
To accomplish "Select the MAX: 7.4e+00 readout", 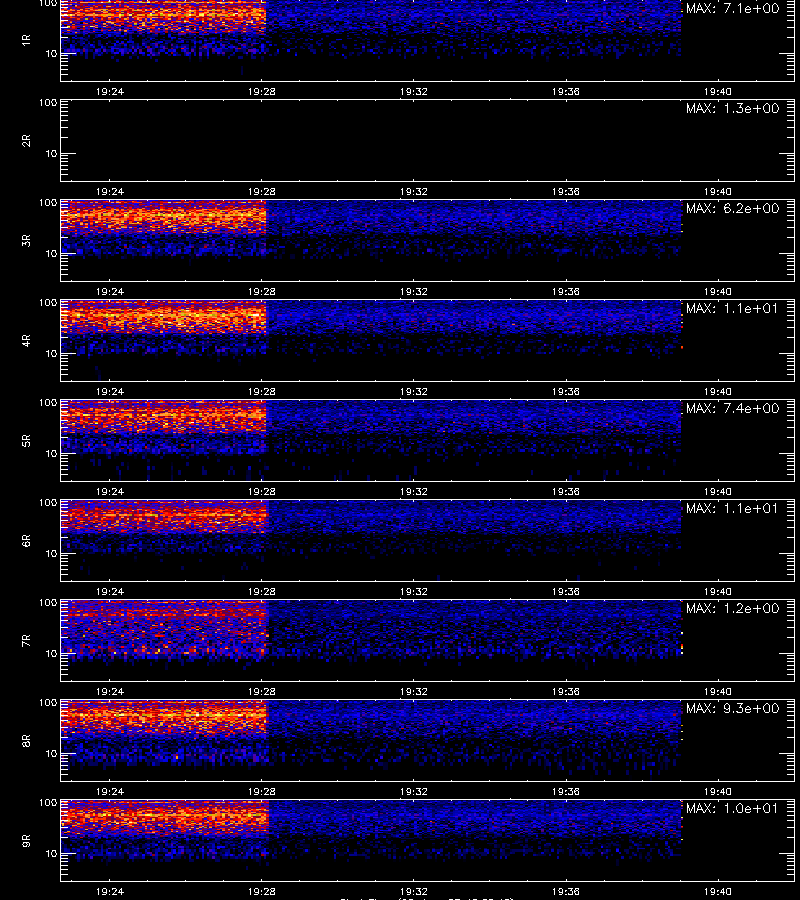I will click(x=732, y=408).
